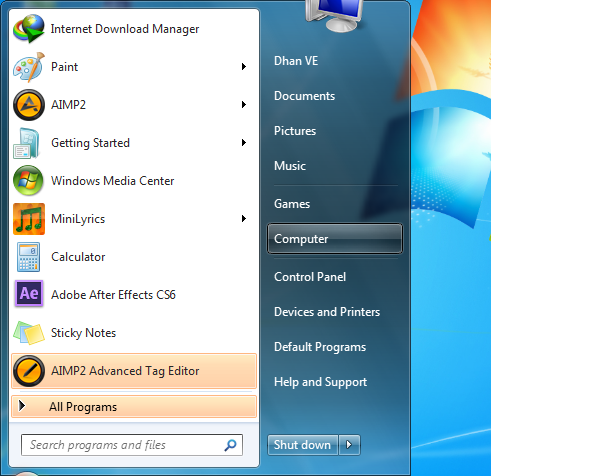Open Control Panel
The width and height of the screenshot is (614, 476).
pos(310,277)
